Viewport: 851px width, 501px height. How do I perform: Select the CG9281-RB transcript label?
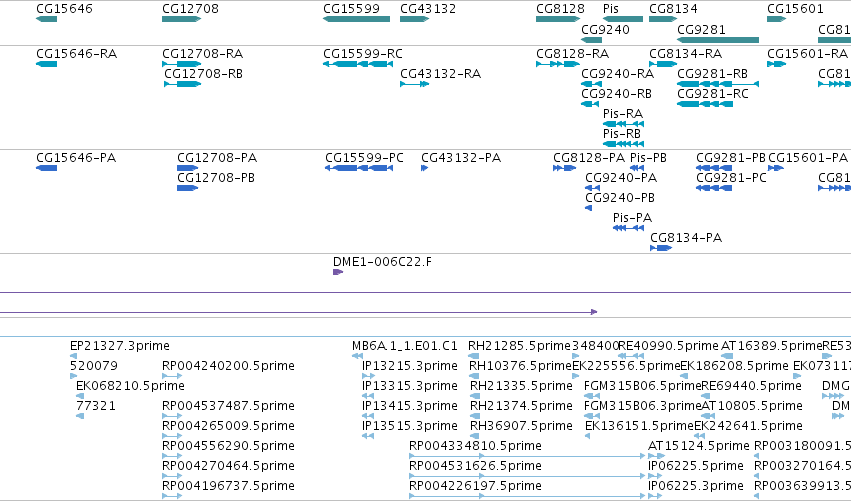coord(712,74)
